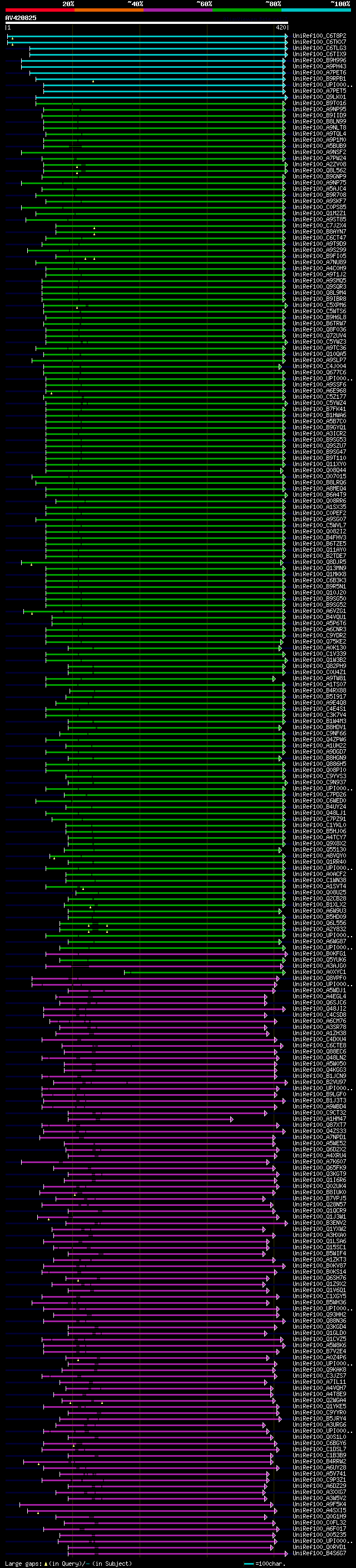The width and height of the screenshot is (356, 1568).
Task: Open hit UniRef100_B9H996
Action: (x=319, y=60)
